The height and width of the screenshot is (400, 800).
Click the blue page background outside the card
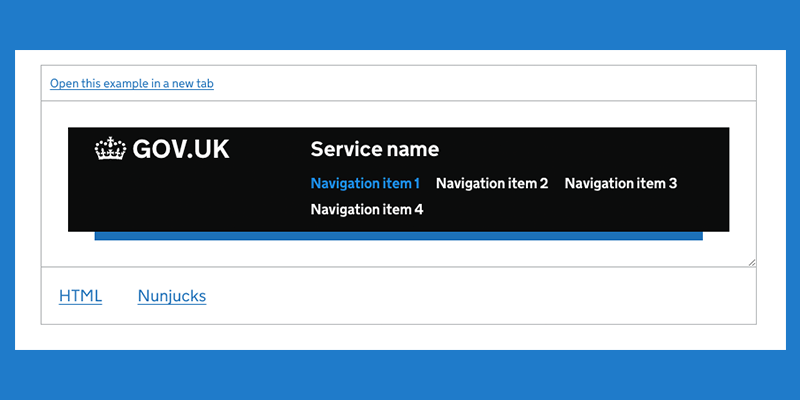pos(400,24)
